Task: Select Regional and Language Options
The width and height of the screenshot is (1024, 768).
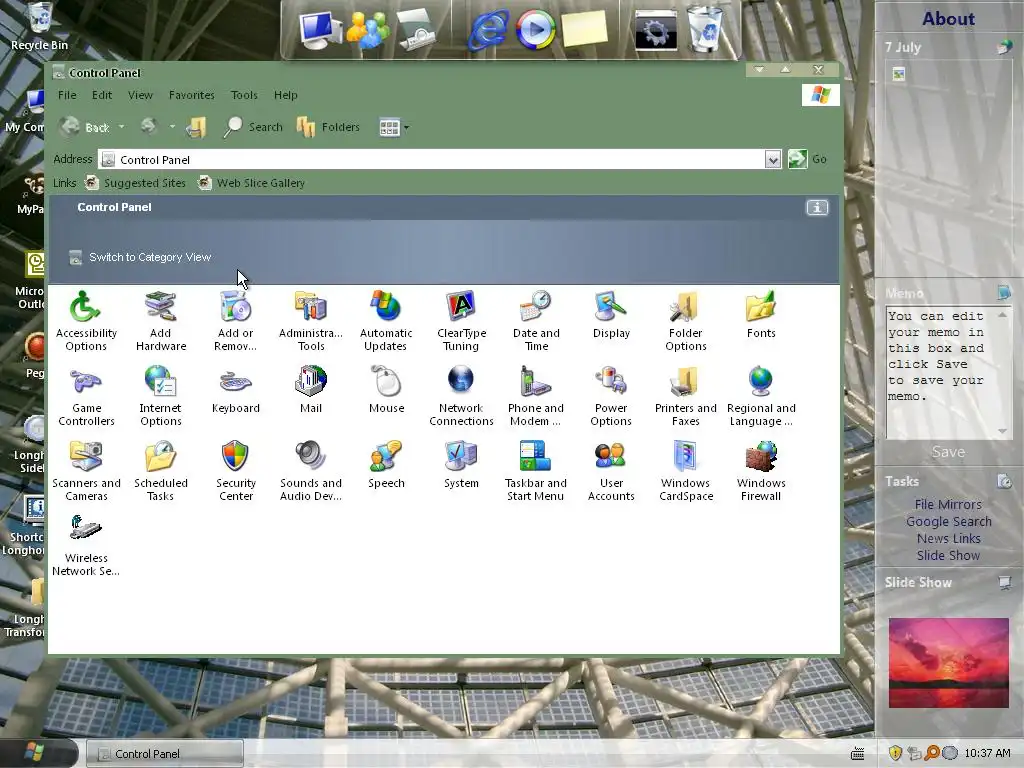Action: pos(761,396)
